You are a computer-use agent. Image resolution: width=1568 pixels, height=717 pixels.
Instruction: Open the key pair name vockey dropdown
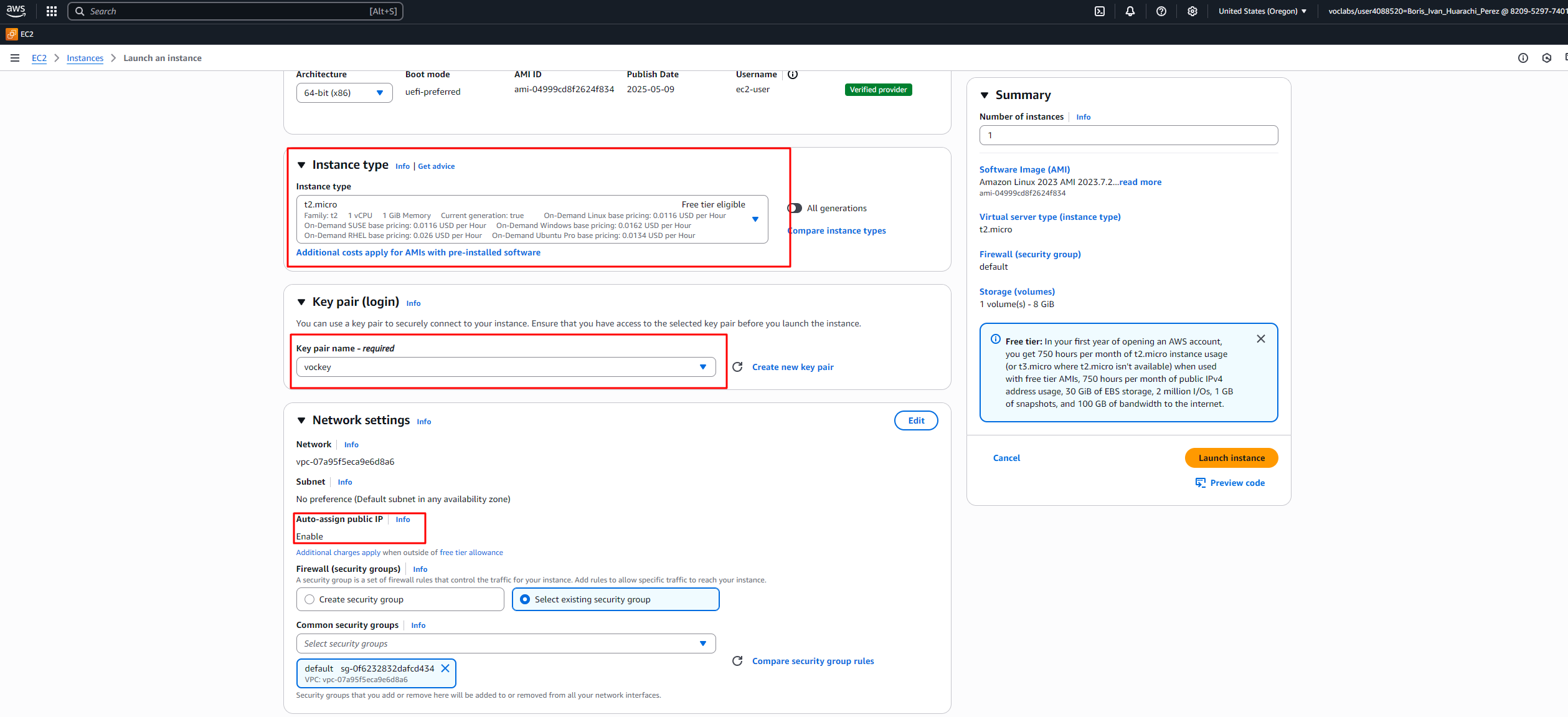pos(506,367)
